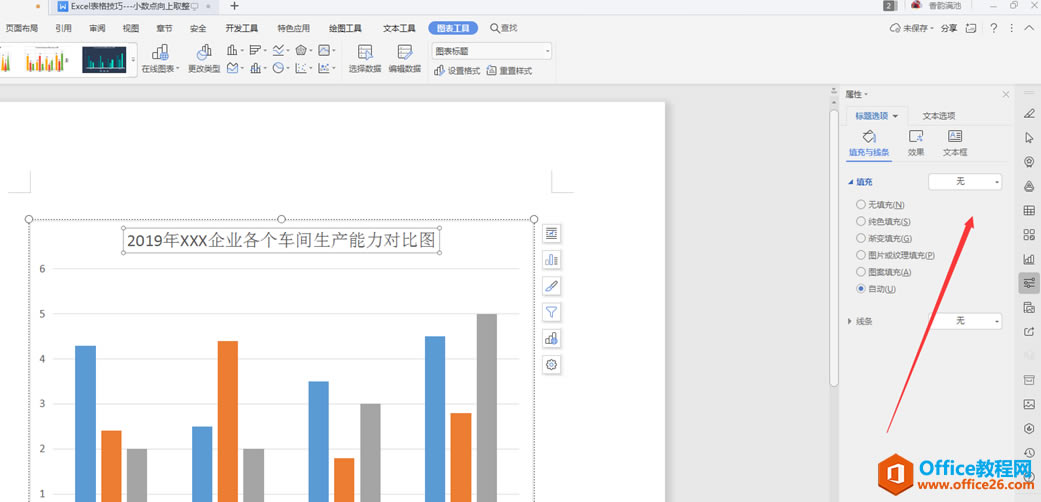Select 渐变填充(G) gradient fill option

pos(884,238)
